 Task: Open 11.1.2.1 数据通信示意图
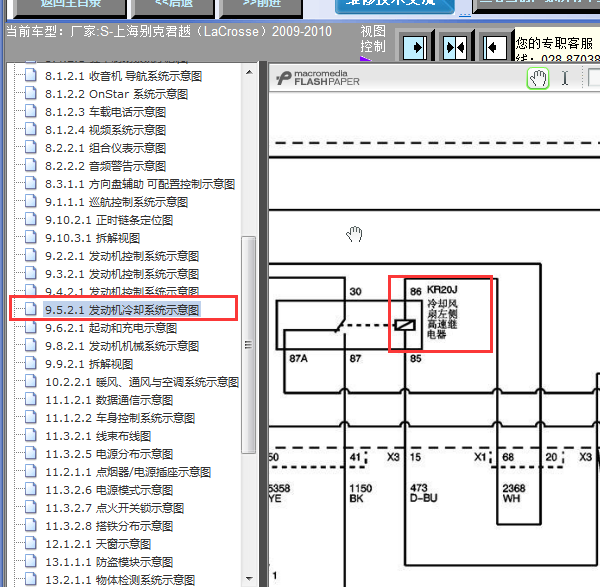click(x=109, y=400)
